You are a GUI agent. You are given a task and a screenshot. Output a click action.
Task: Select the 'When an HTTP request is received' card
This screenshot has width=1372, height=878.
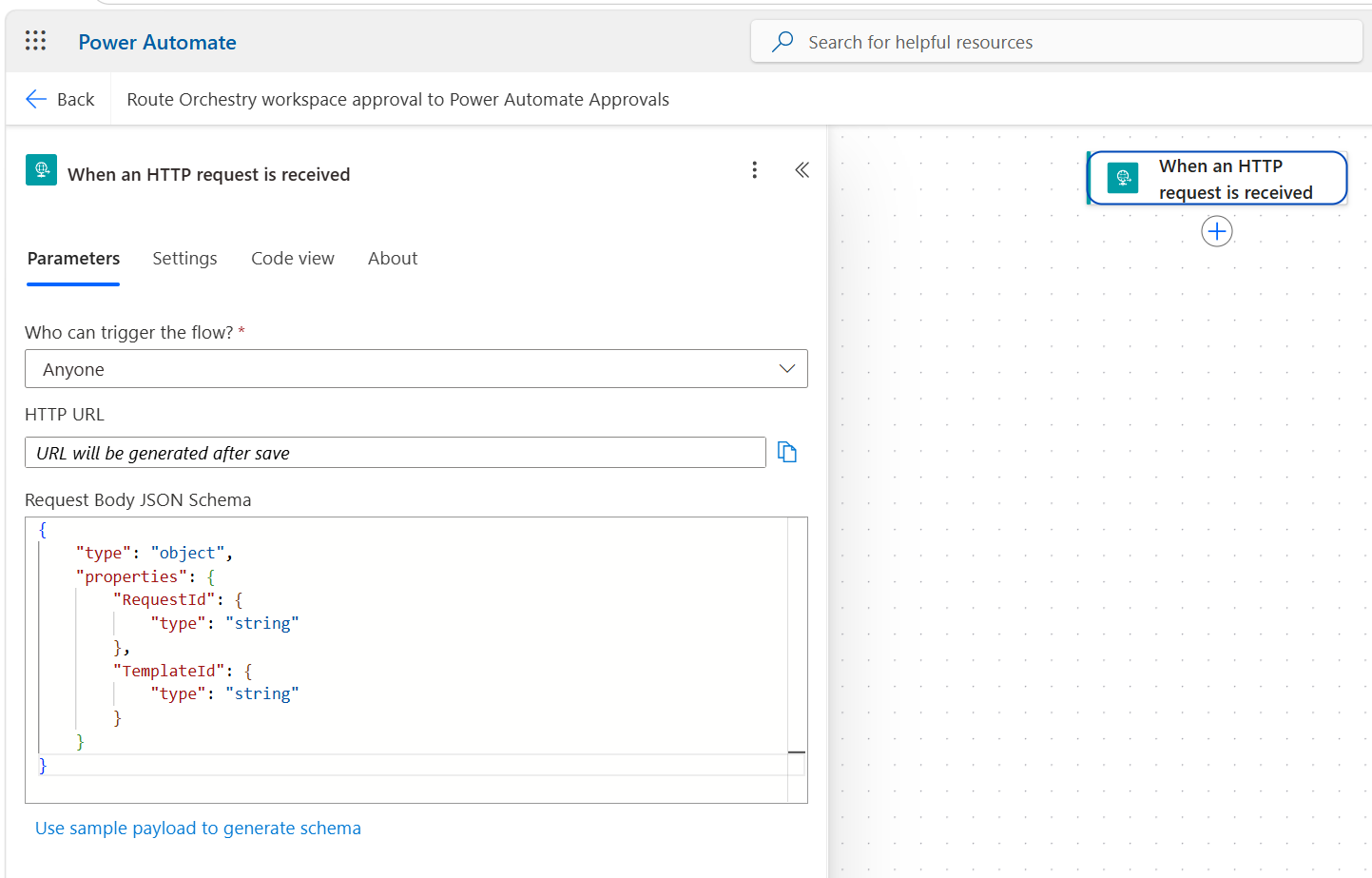[1217, 178]
